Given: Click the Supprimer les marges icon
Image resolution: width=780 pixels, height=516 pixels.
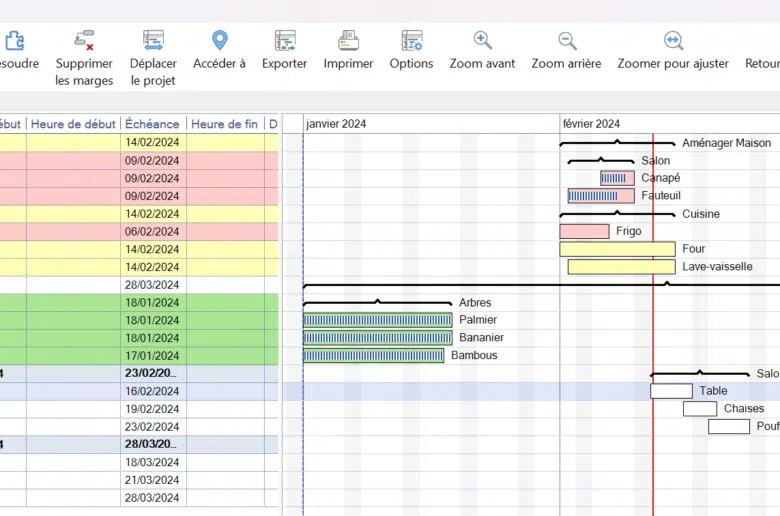Looking at the screenshot, I should coord(84,41).
